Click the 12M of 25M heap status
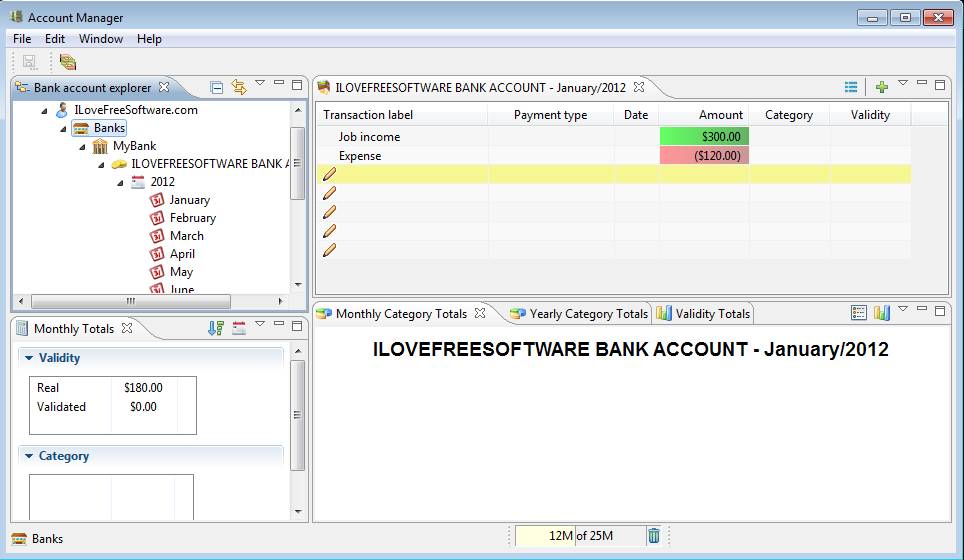 click(x=580, y=536)
